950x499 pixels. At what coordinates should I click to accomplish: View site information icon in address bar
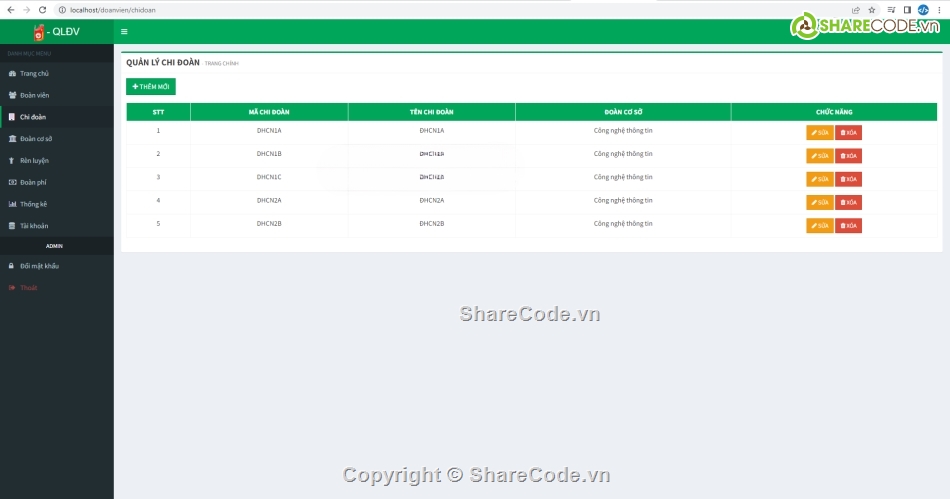(x=62, y=10)
